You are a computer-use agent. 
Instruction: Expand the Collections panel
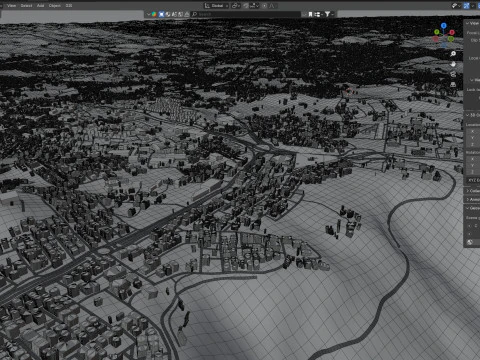(x=473, y=191)
